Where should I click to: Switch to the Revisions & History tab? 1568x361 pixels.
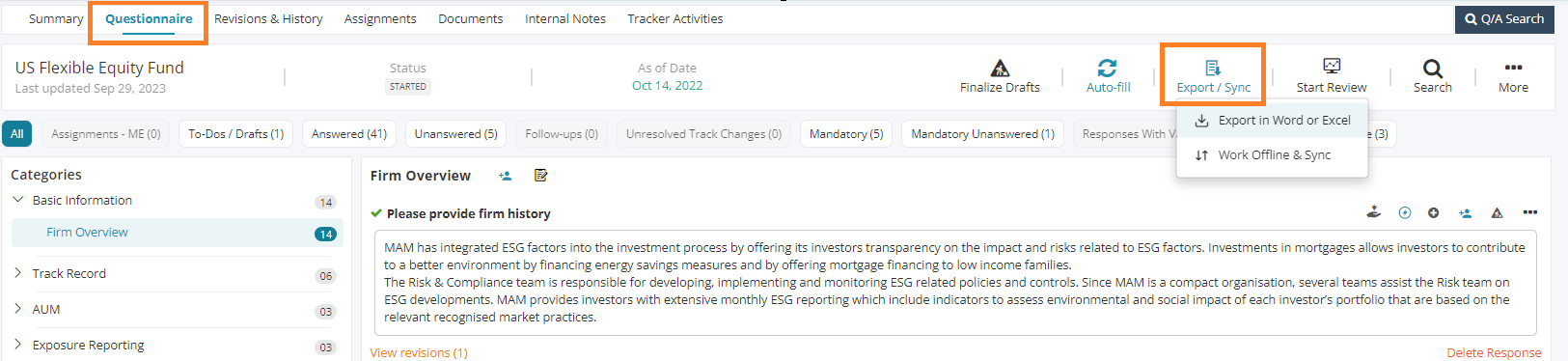coord(268,18)
